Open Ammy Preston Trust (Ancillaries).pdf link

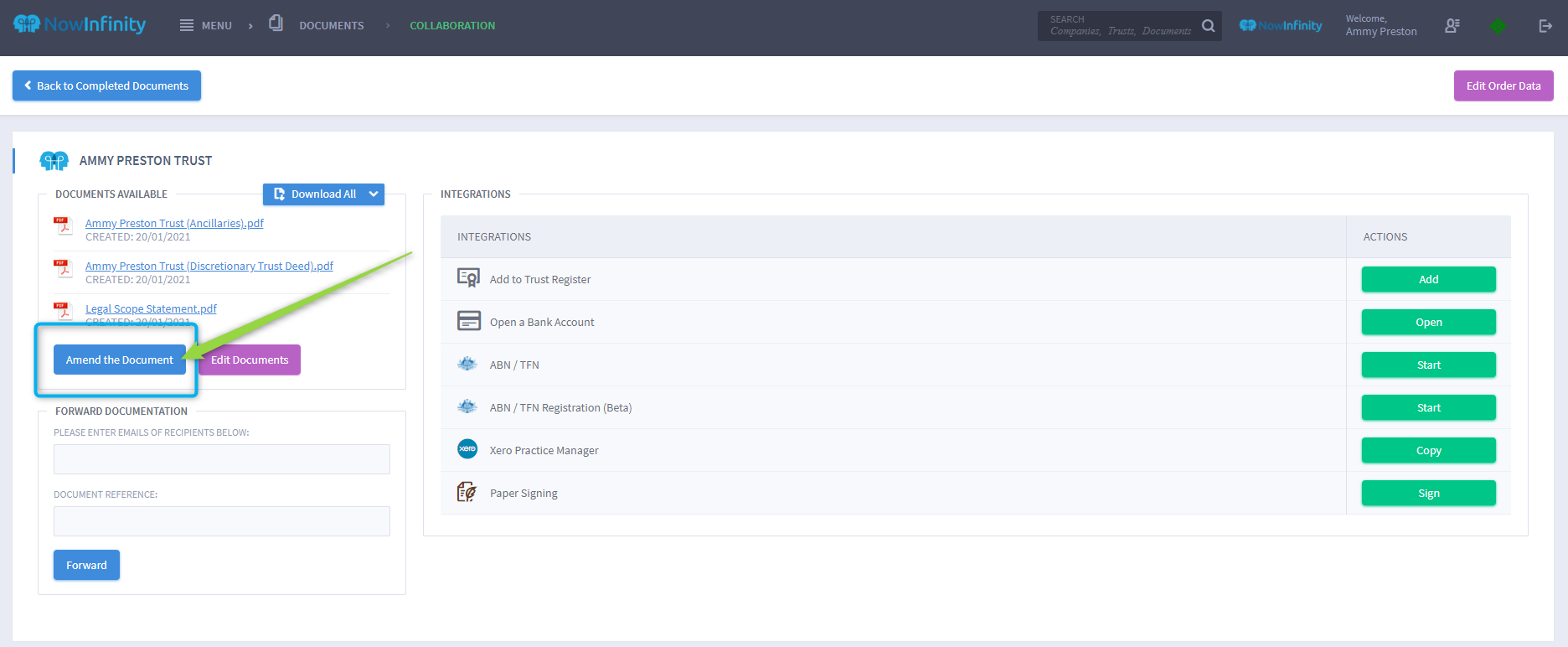pyautogui.click(x=174, y=223)
